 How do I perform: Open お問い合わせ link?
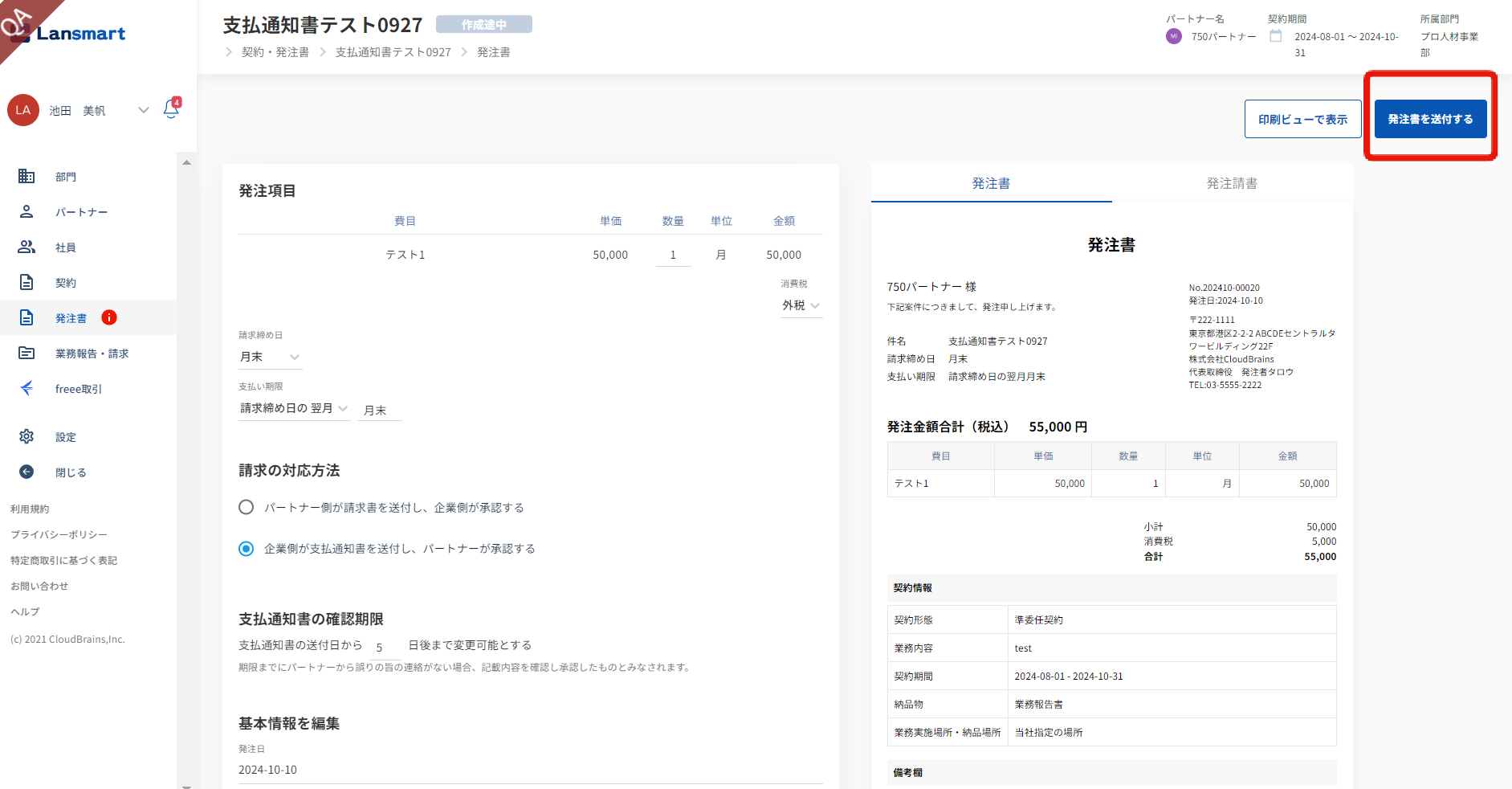(39, 586)
